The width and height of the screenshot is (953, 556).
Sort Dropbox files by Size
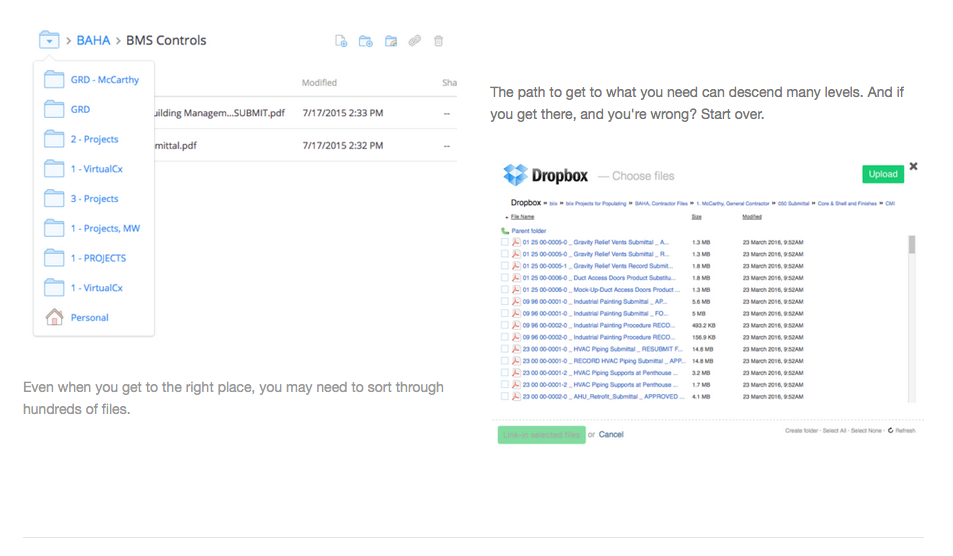(697, 217)
